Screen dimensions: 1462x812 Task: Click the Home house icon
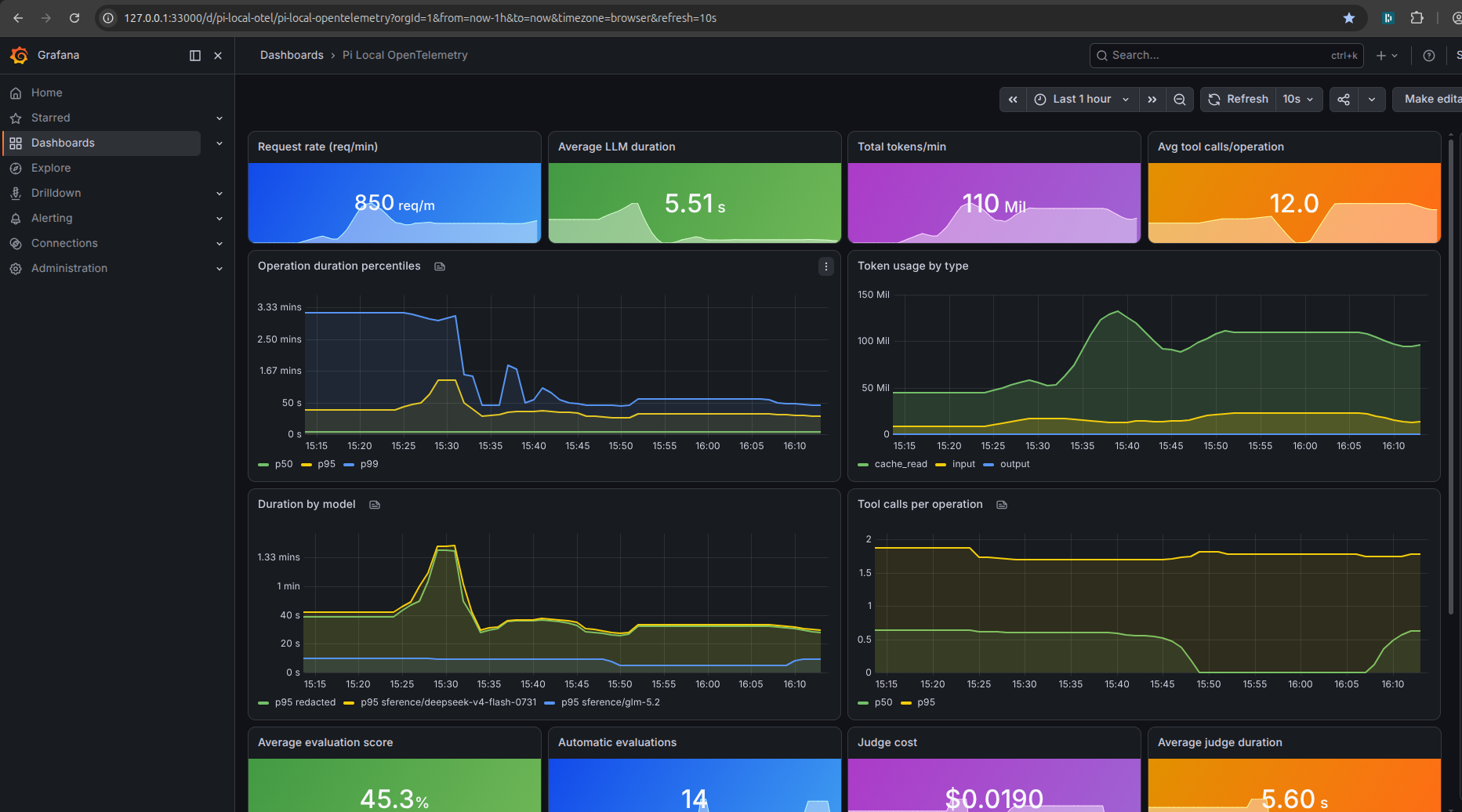[16, 93]
